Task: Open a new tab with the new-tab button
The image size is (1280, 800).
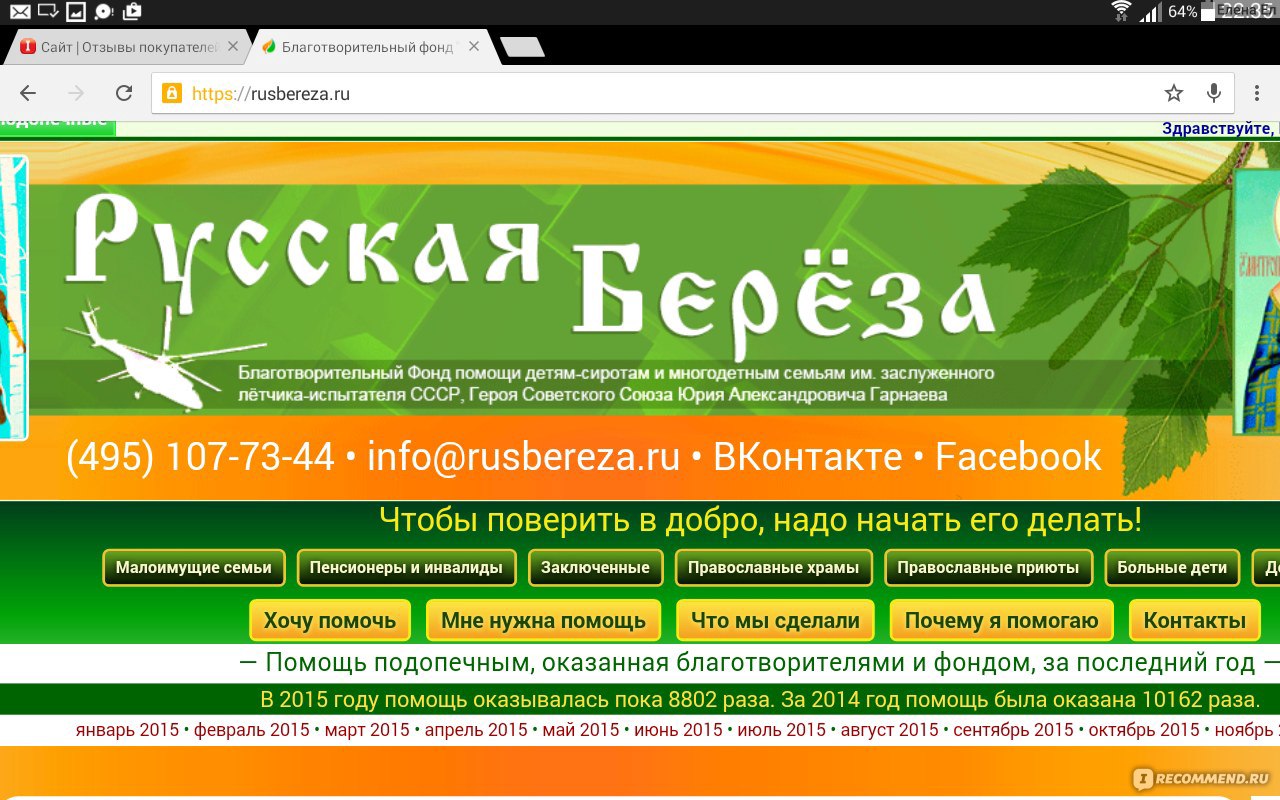Action: [x=522, y=47]
